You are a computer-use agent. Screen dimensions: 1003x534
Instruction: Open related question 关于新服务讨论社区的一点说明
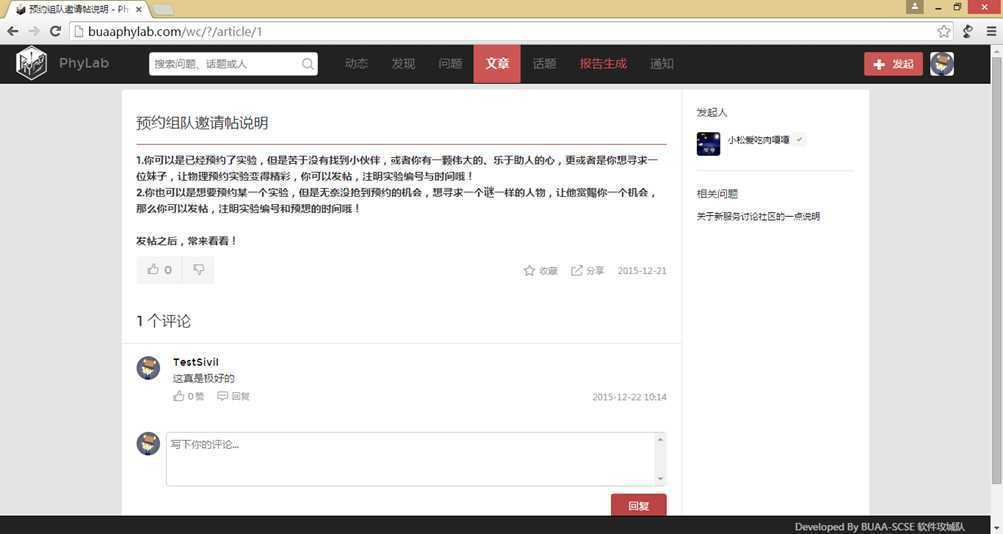(758, 217)
